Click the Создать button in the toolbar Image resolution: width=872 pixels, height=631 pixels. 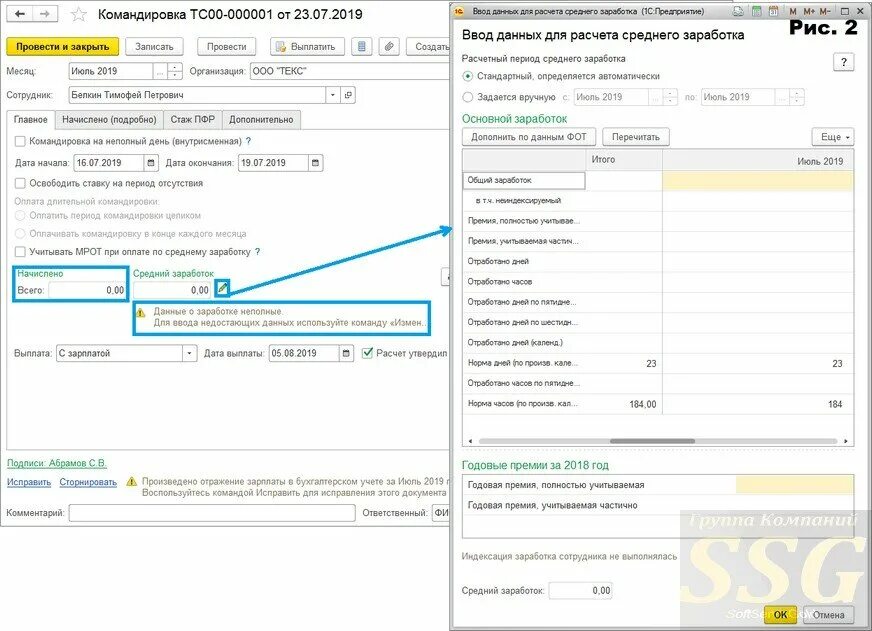tap(428, 47)
